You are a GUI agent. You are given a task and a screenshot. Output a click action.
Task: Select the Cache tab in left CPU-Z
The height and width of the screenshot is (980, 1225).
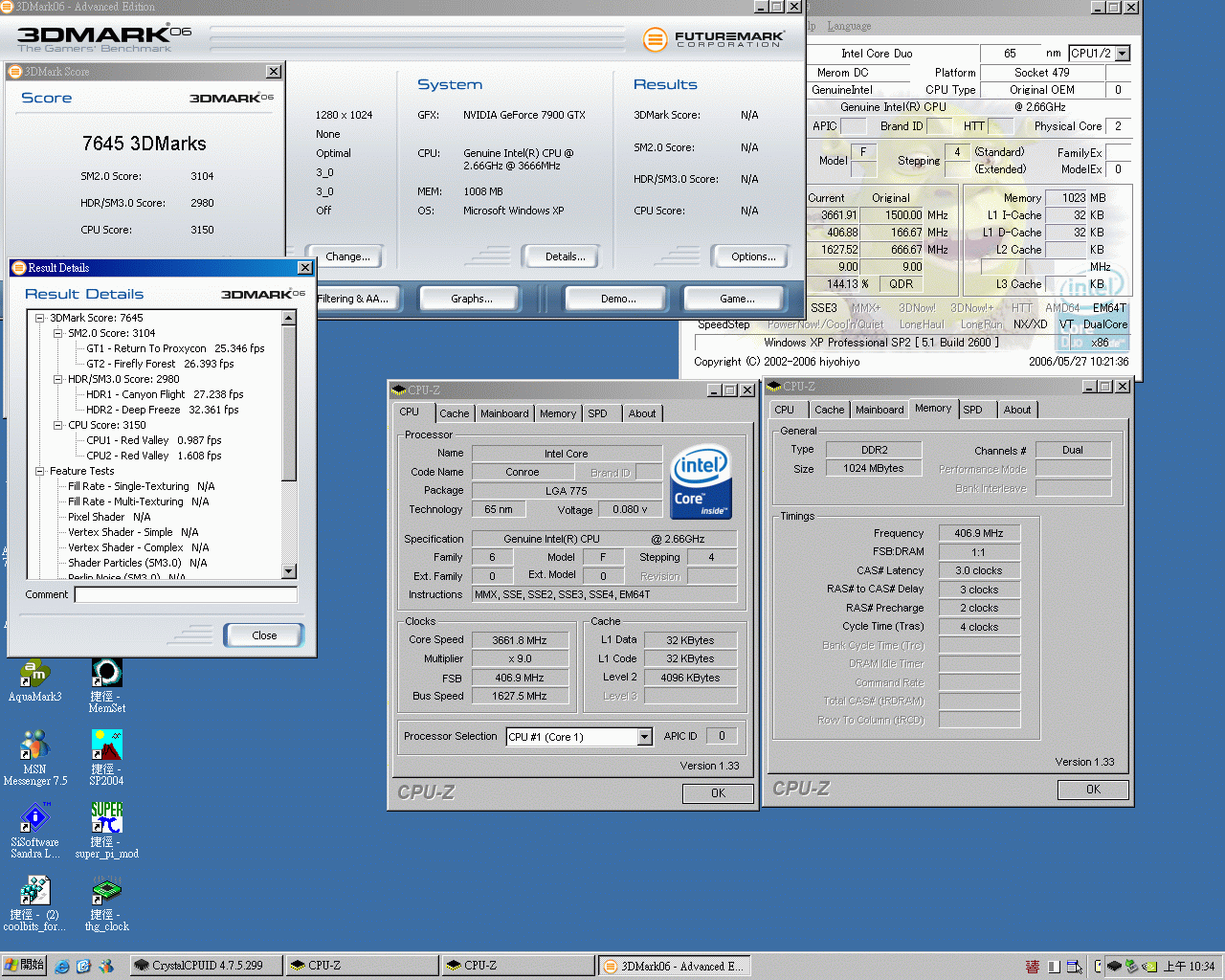click(455, 413)
